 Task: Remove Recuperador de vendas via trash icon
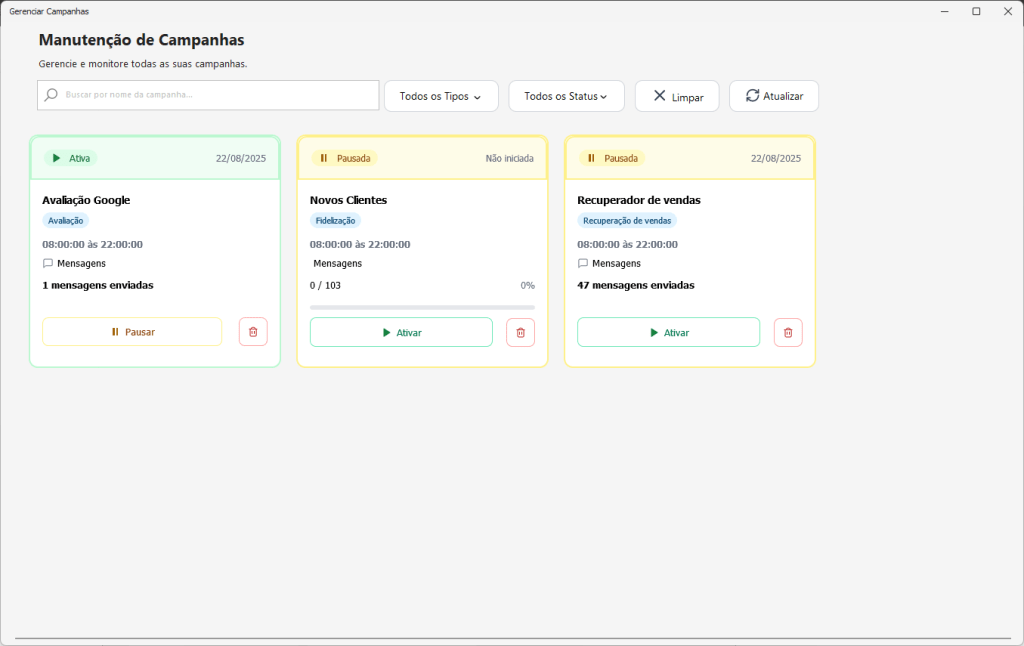pyautogui.click(x=788, y=332)
